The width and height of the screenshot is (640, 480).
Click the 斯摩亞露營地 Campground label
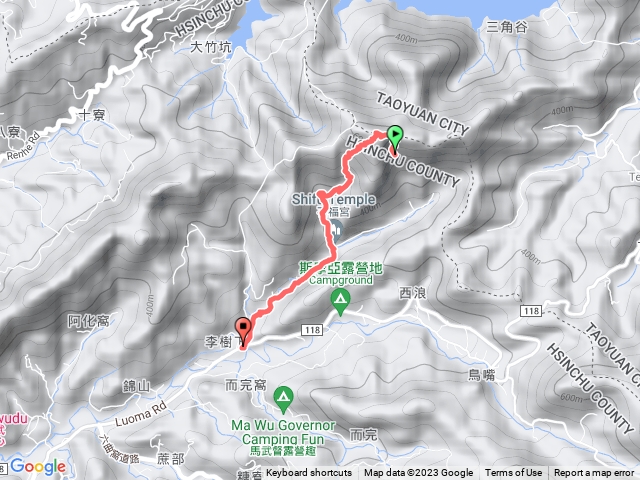click(x=341, y=273)
